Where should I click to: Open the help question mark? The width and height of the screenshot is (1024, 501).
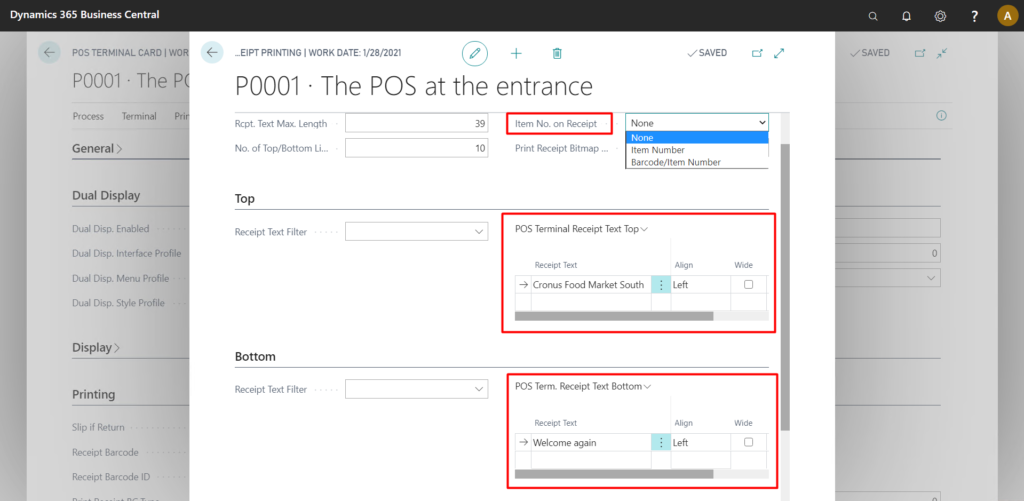(974, 16)
